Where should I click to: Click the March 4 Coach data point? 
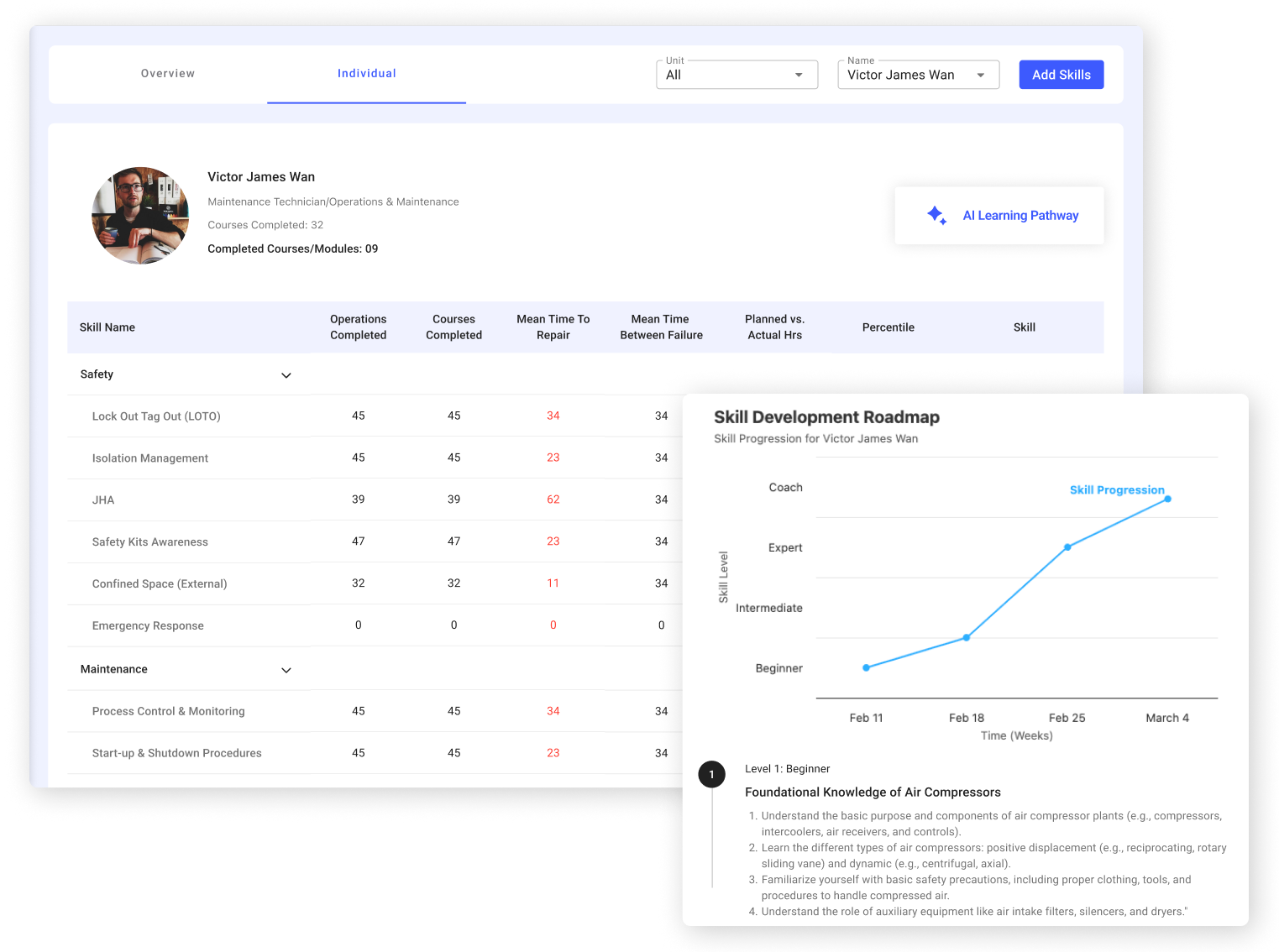(1167, 499)
